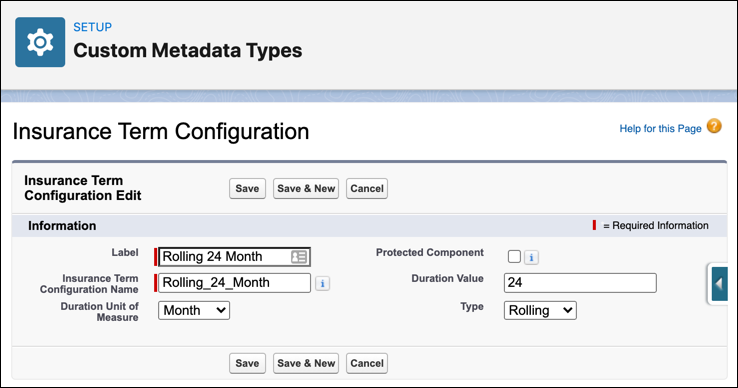Click the Duration Value input field

click(x=580, y=283)
